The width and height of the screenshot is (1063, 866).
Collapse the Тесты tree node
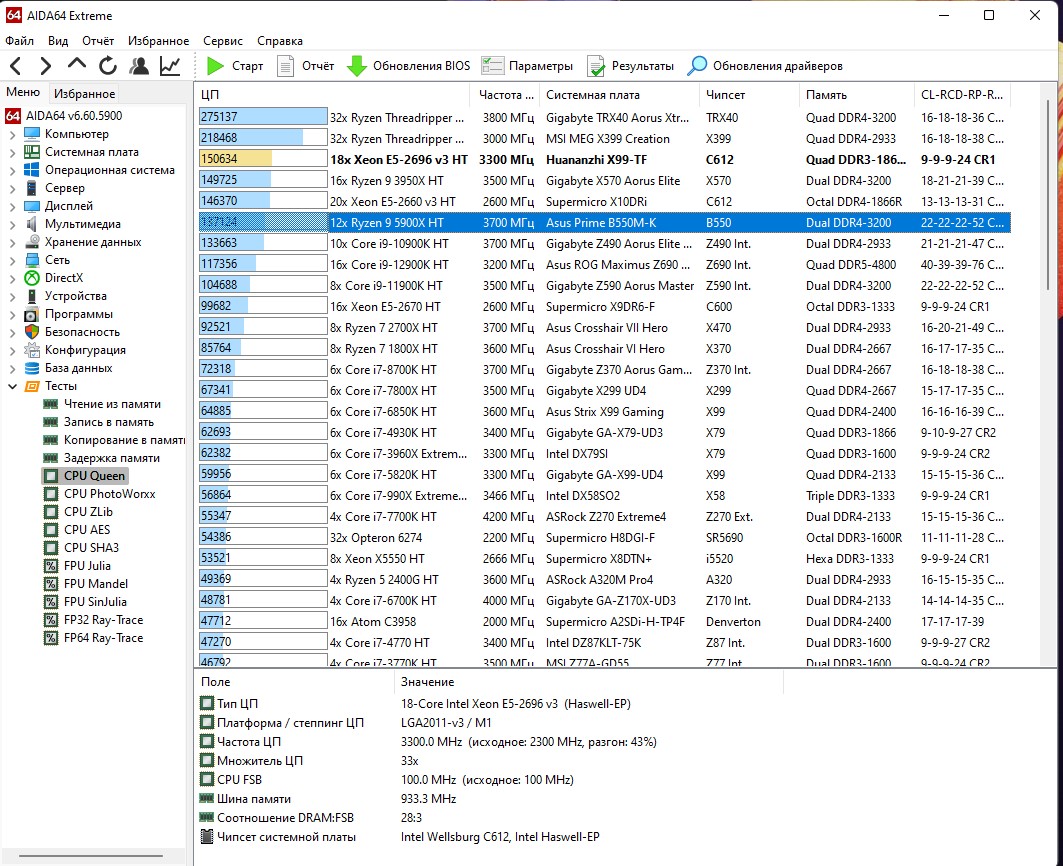click(12, 386)
